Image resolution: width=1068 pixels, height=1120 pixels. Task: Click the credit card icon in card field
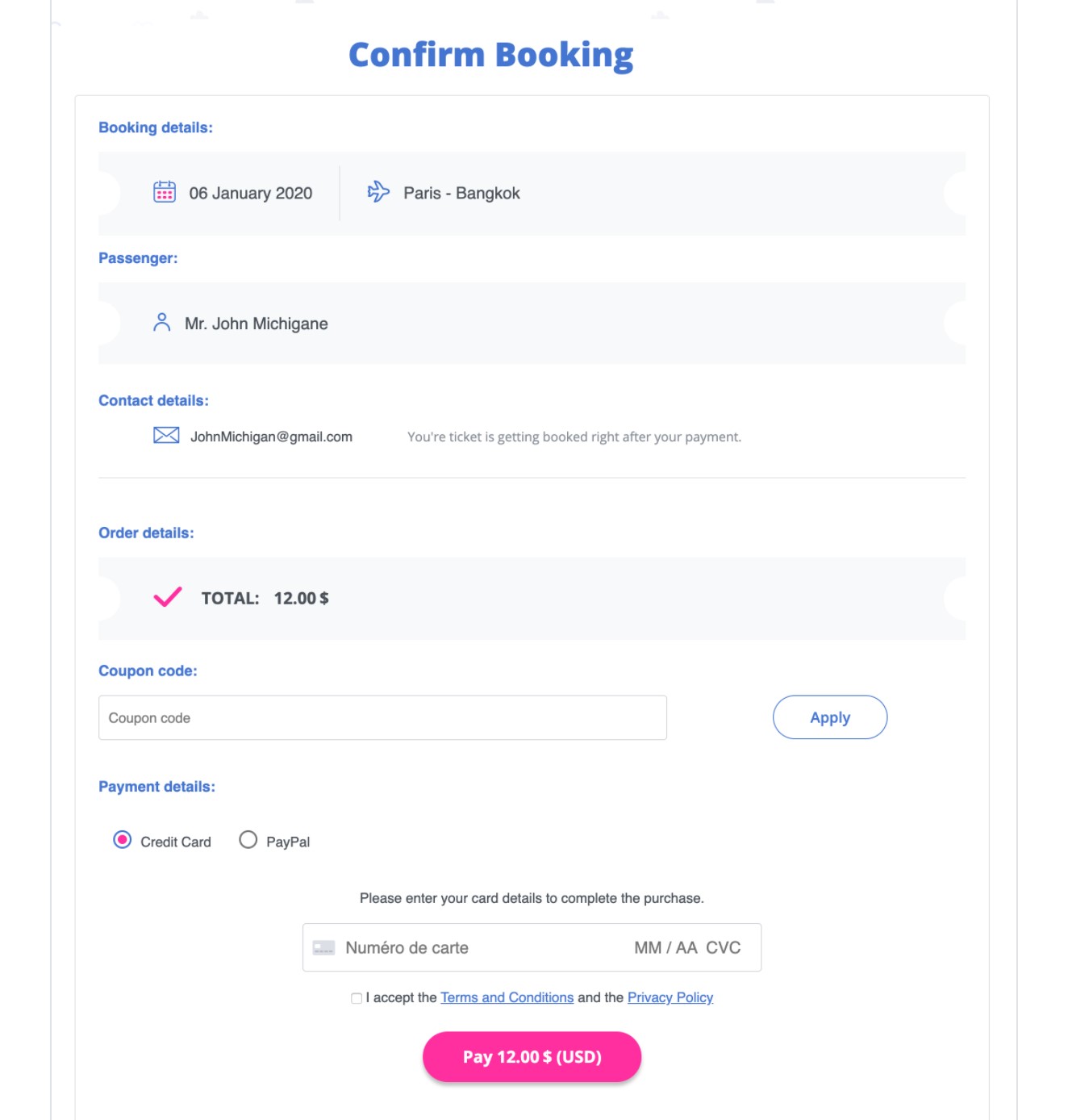(x=323, y=947)
